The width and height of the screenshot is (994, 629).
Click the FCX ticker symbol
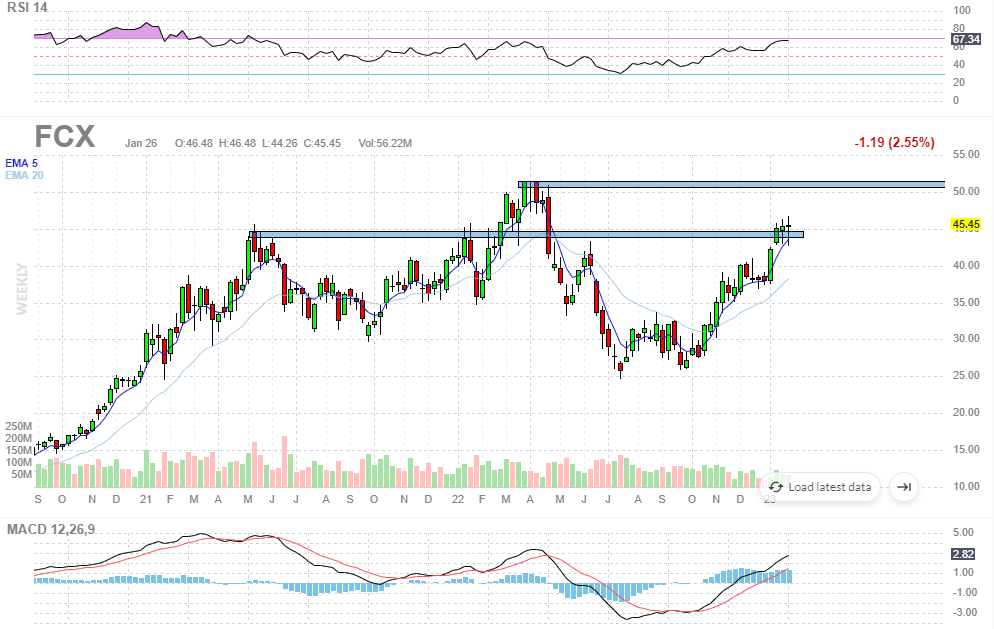[x=65, y=137]
